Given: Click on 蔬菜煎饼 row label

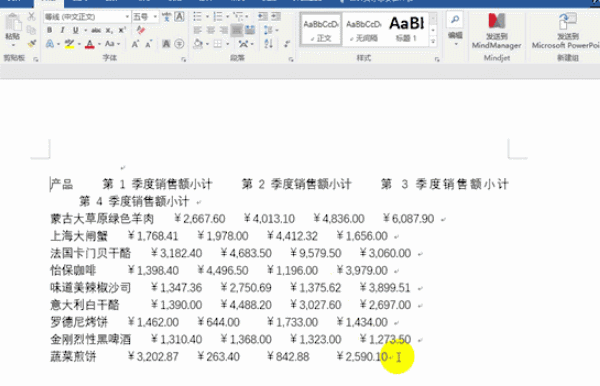Looking at the screenshot, I should tap(73, 357).
